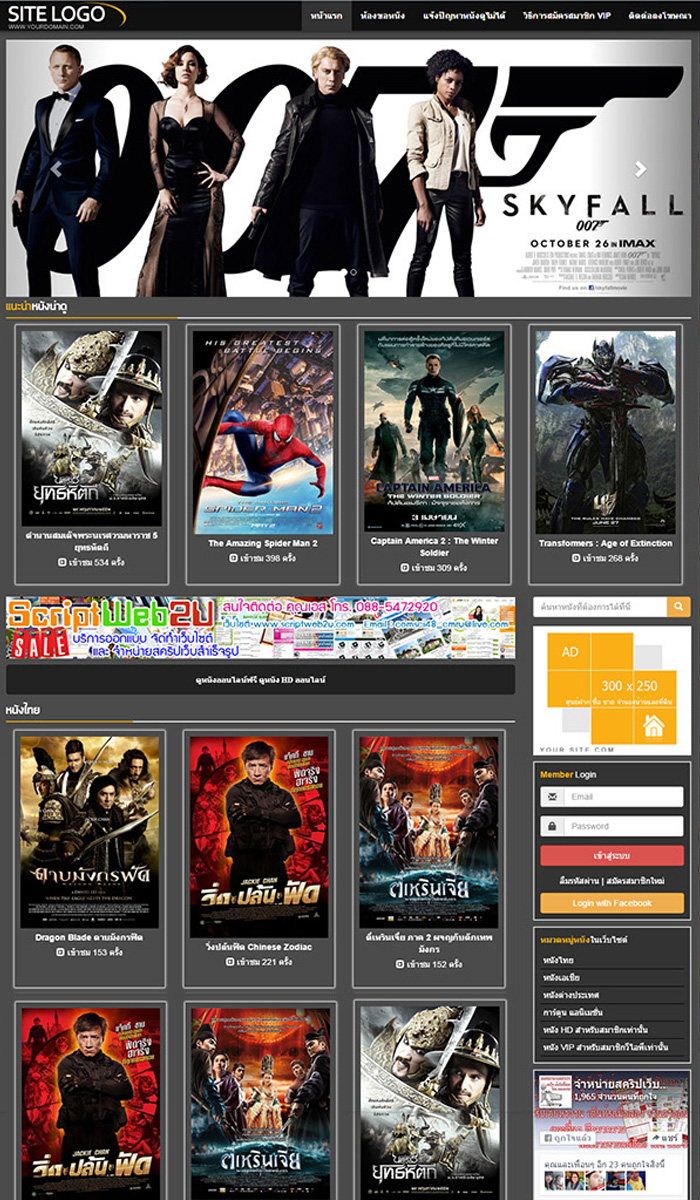Open the หน้าแรก menu item
The width and height of the screenshot is (700, 1200).
click(x=326, y=16)
